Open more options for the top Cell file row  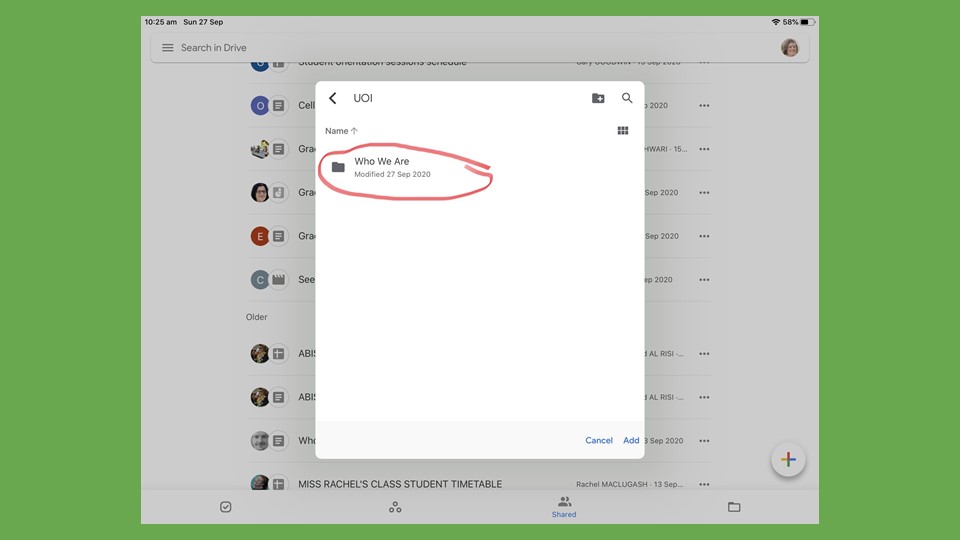click(704, 105)
